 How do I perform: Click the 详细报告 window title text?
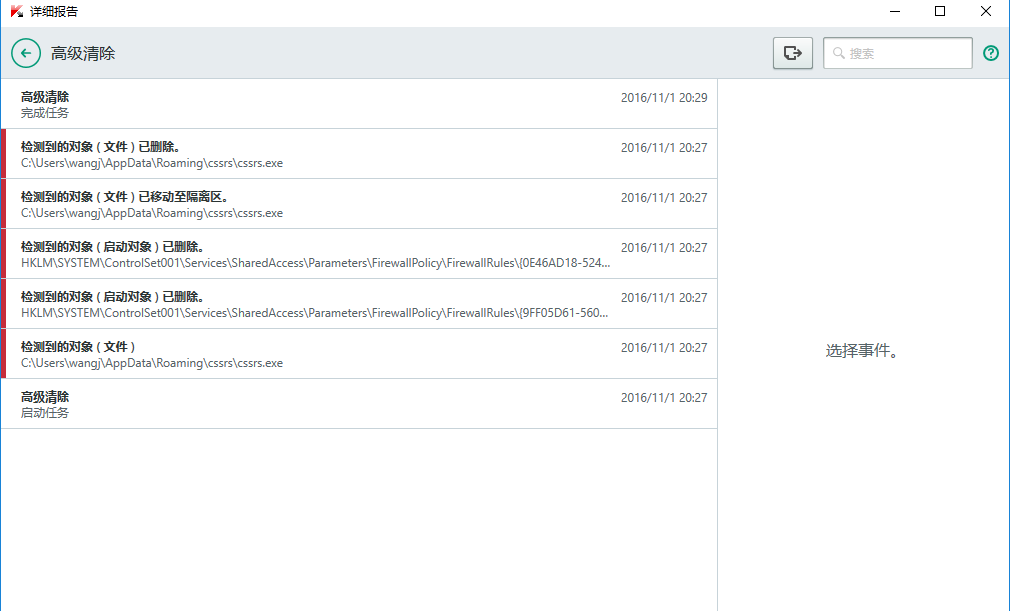(56, 12)
